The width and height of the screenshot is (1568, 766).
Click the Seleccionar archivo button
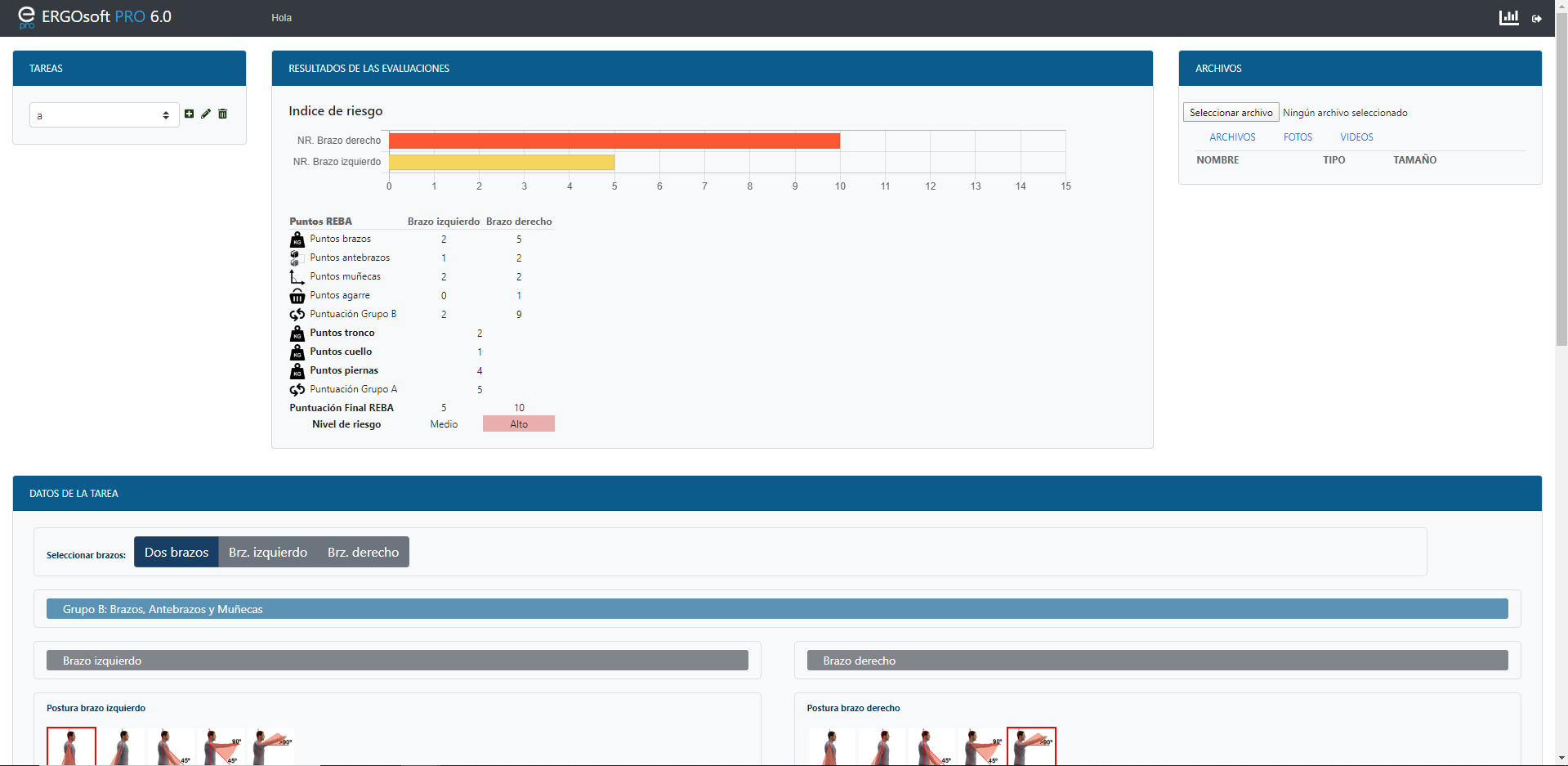pos(1231,113)
